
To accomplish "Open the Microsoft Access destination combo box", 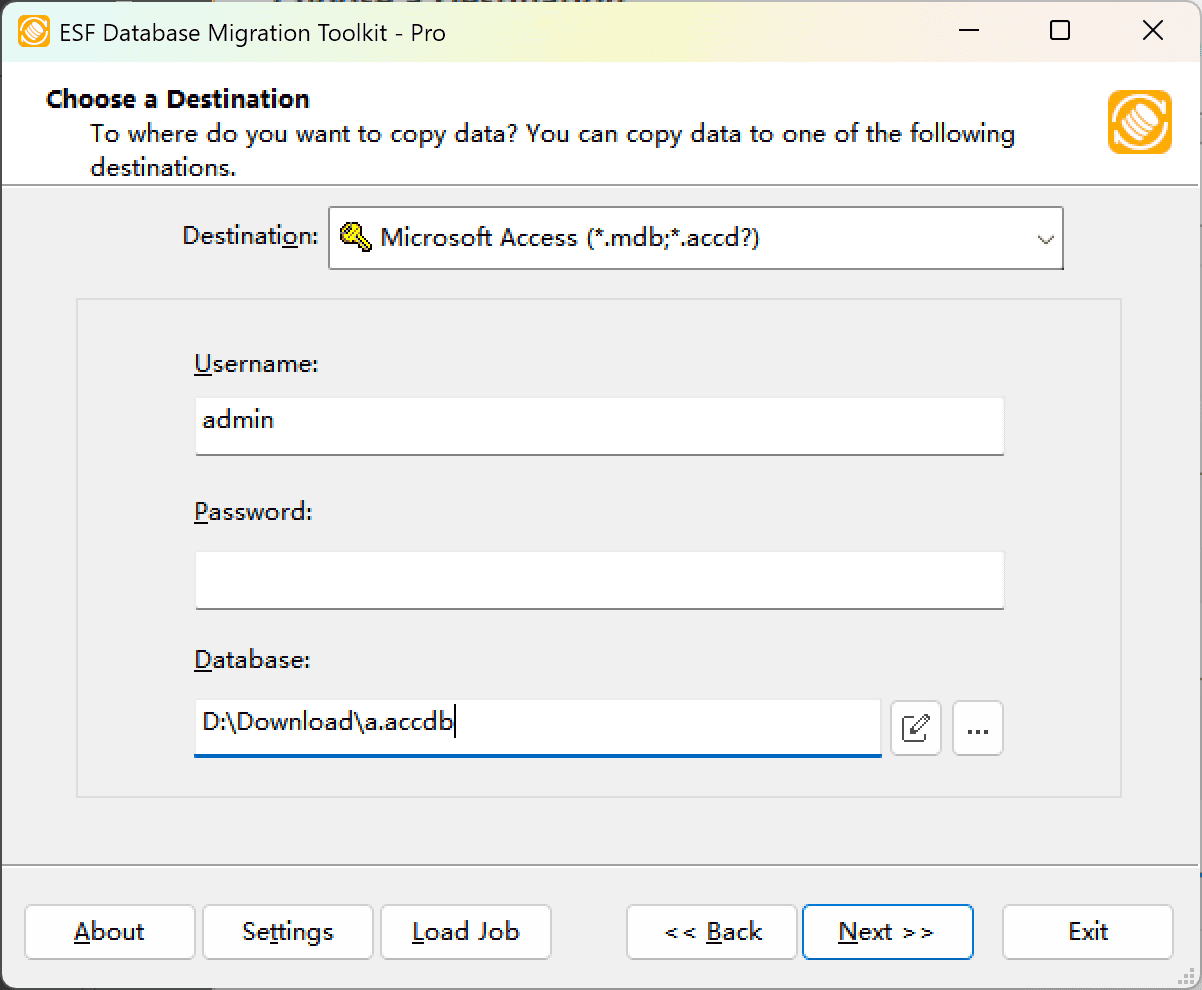I will tap(695, 238).
